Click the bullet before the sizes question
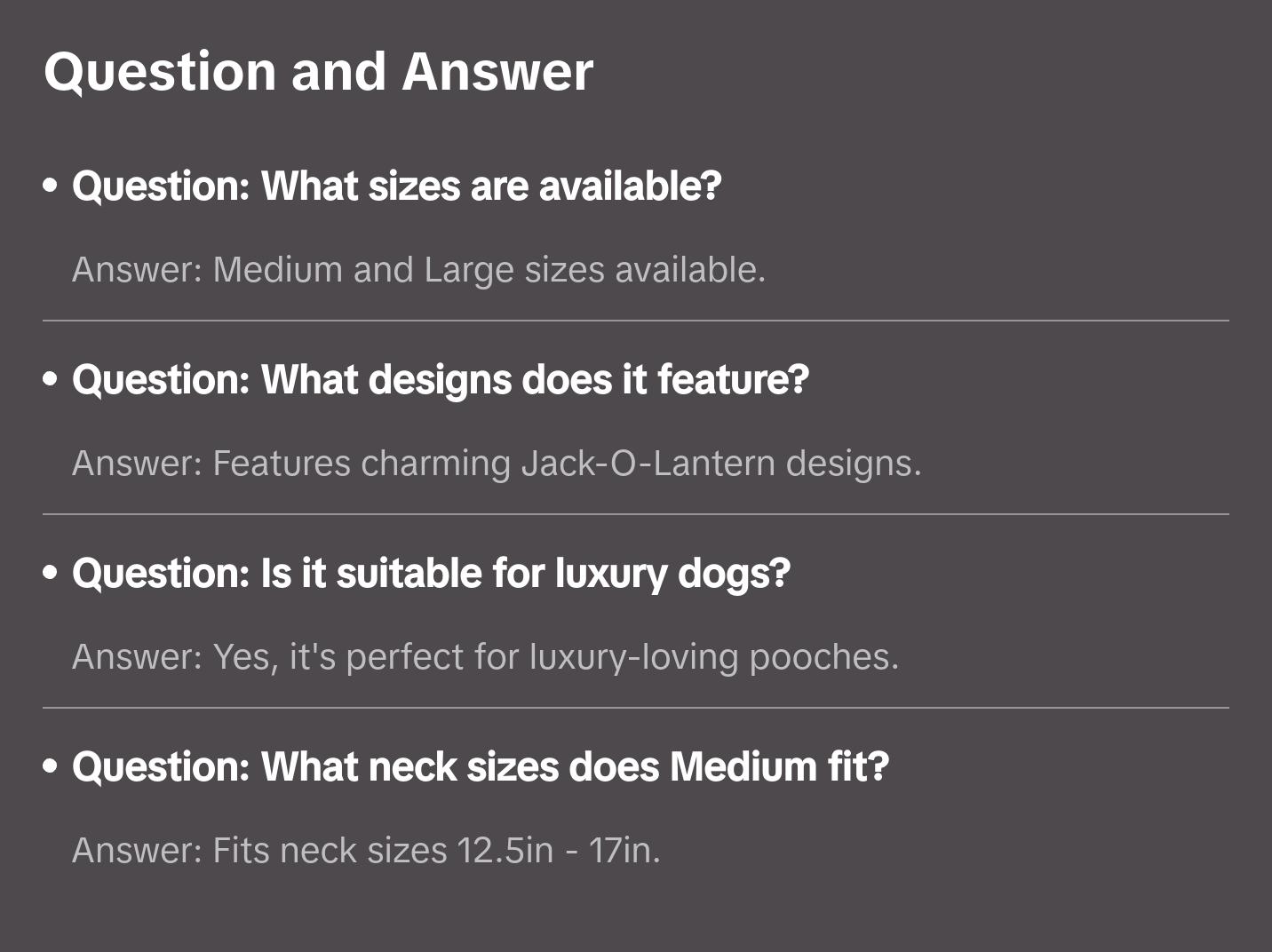Image resolution: width=1272 pixels, height=952 pixels. click(x=51, y=186)
